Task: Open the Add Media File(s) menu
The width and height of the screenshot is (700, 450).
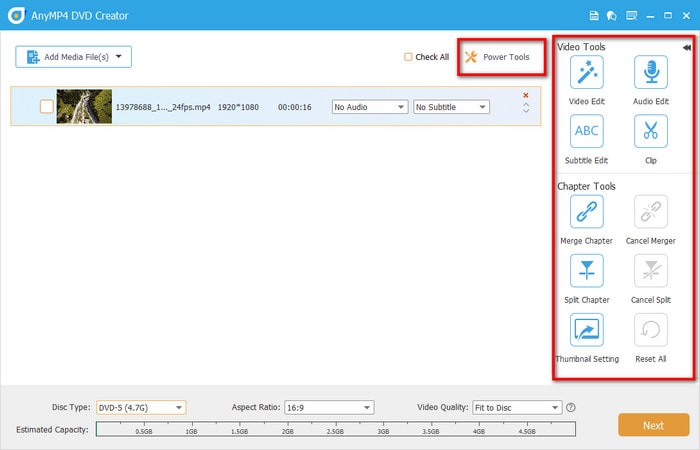Action: [73, 57]
